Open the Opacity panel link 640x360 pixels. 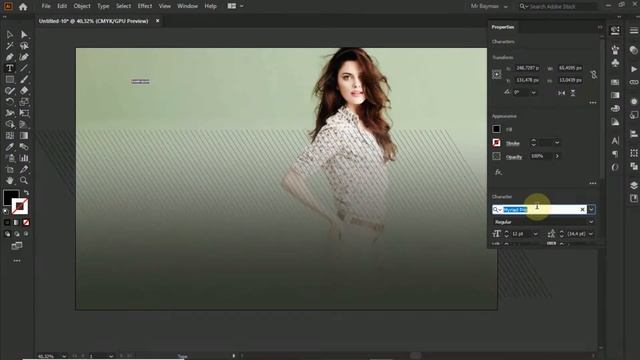(514, 157)
